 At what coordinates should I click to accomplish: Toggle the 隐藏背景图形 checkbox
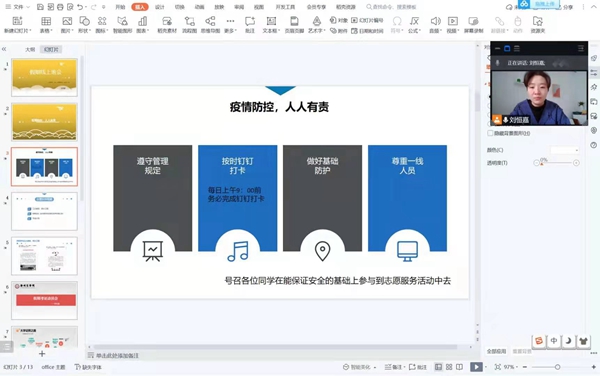click(x=490, y=133)
